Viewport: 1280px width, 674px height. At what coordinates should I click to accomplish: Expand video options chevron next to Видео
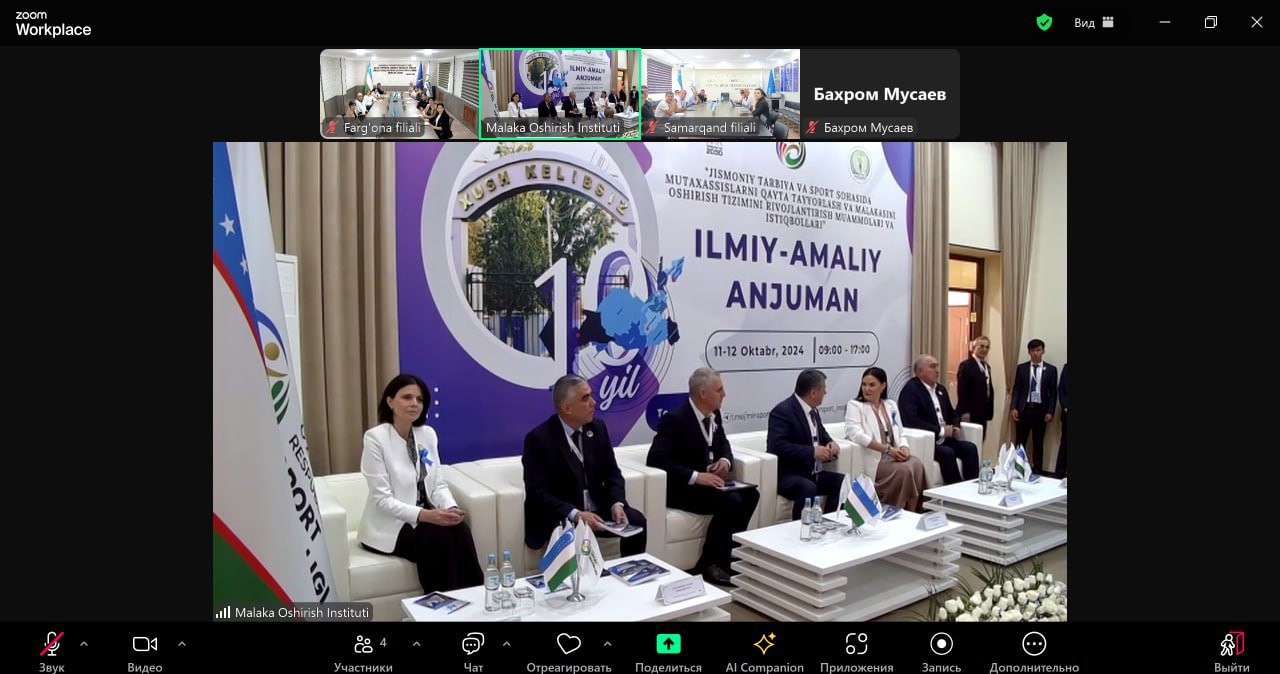click(x=181, y=644)
